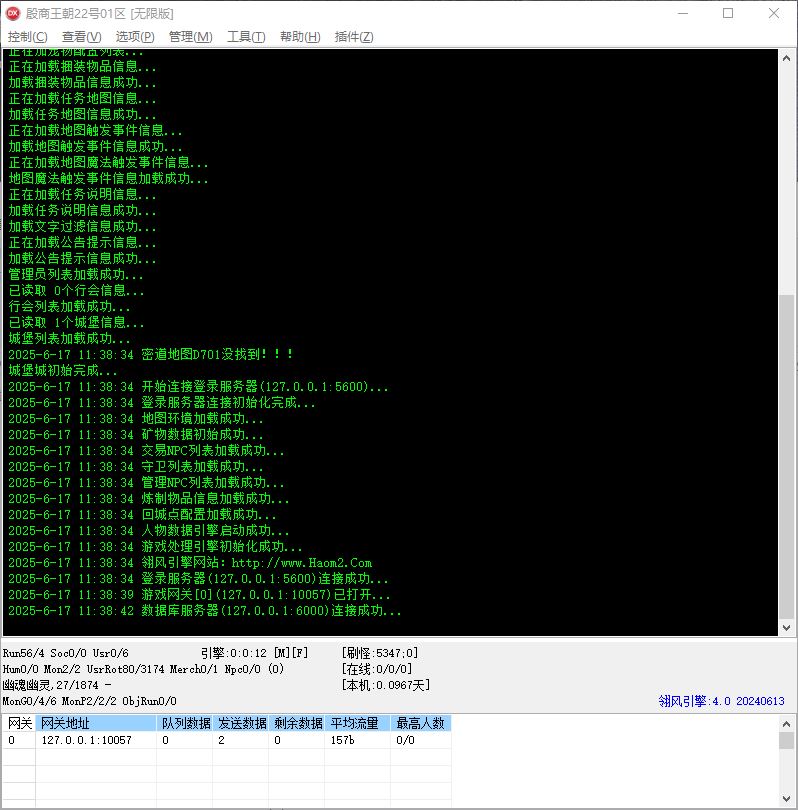Maximize the 殷商王朝 window
The width and height of the screenshot is (798, 810).
pyautogui.click(x=728, y=13)
